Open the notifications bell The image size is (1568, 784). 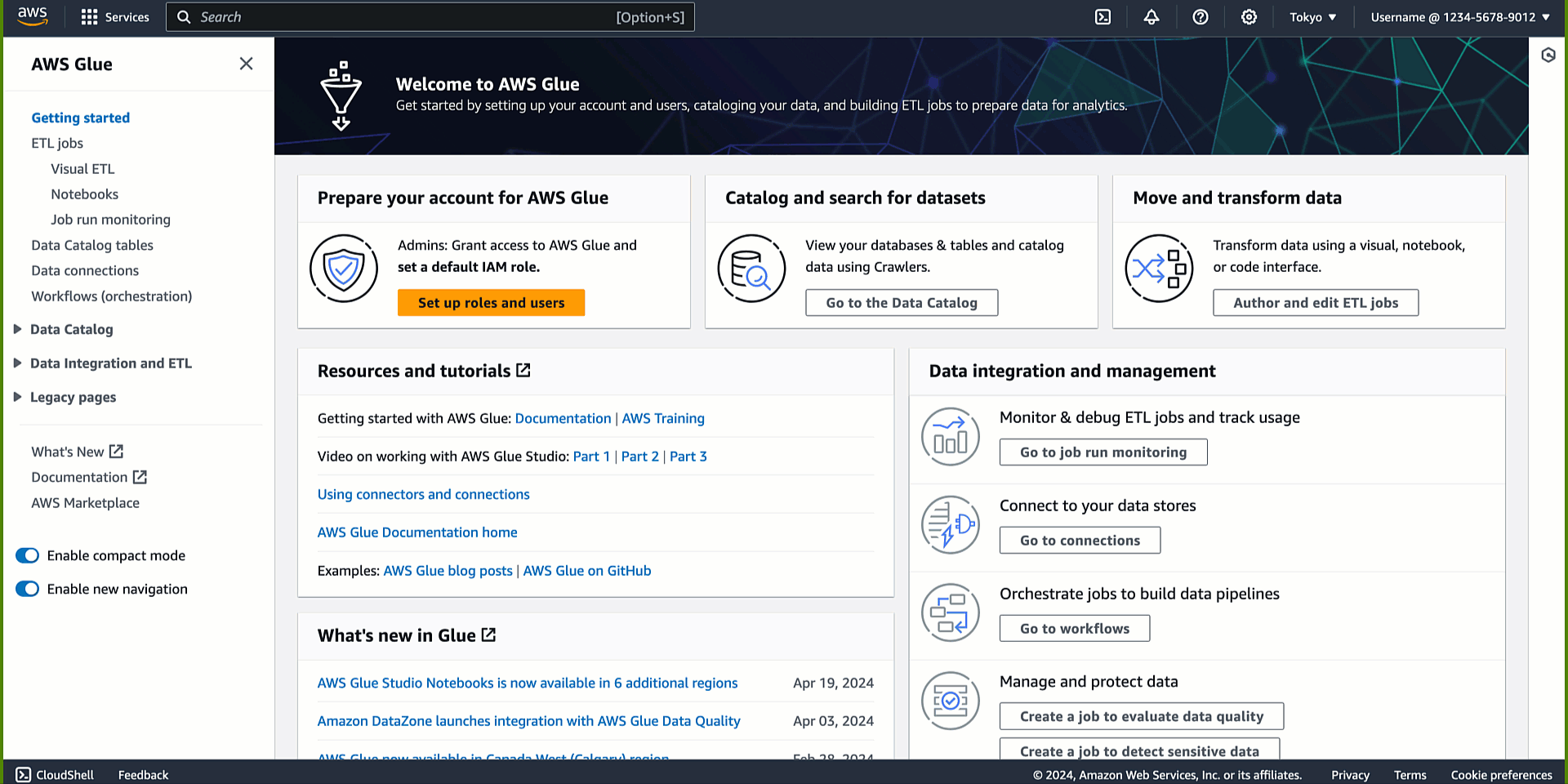tap(1151, 17)
